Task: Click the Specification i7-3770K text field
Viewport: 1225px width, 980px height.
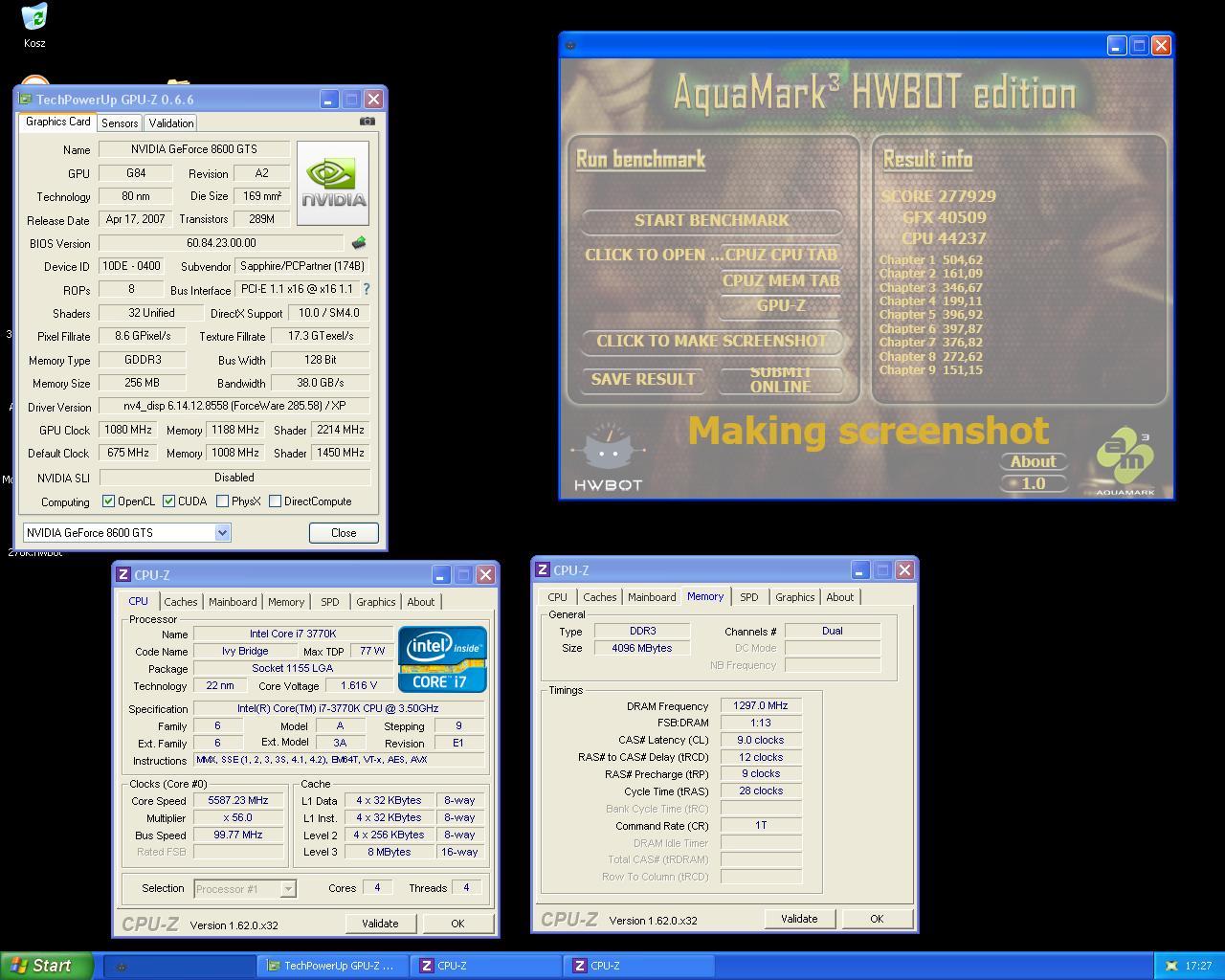Action: [x=338, y=708]
